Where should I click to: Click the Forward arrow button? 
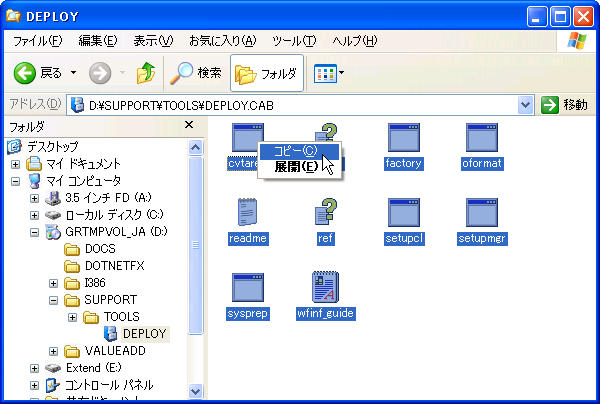(100, 73)
